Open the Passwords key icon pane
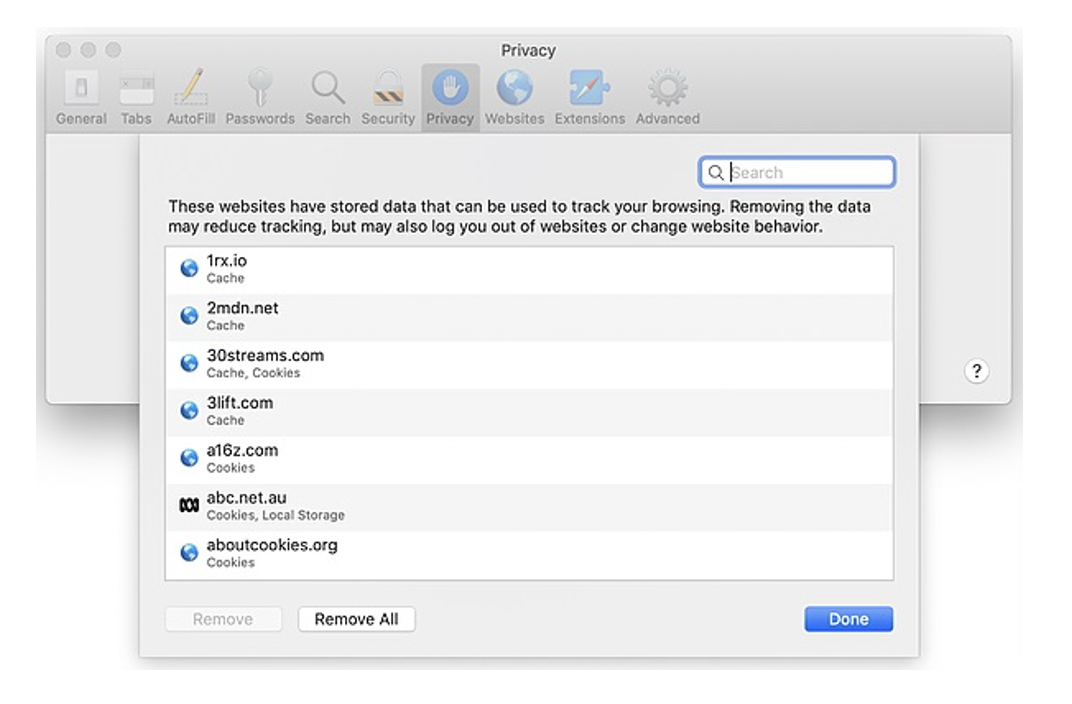 [260, 98]
